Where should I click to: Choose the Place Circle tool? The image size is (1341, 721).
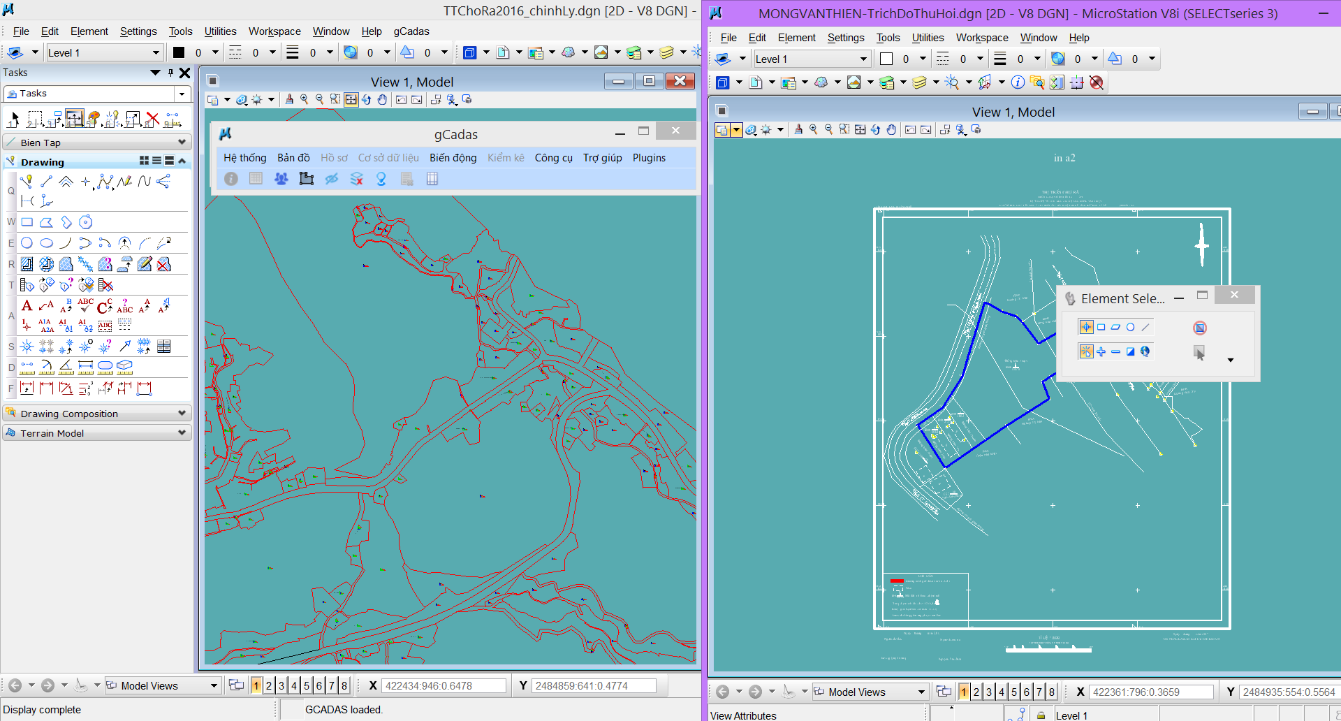coord(27,243)
